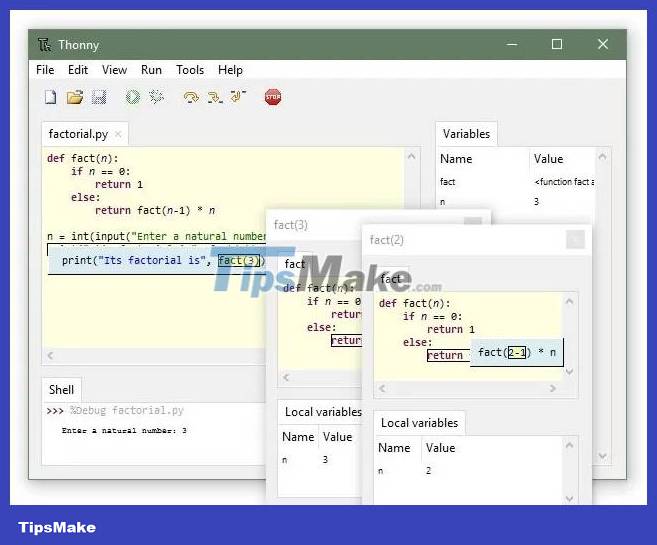The height and width of the screenshot is (545, 657).
Task: Select Local variables tab in fact(2) window
Action: coord(419,423)
